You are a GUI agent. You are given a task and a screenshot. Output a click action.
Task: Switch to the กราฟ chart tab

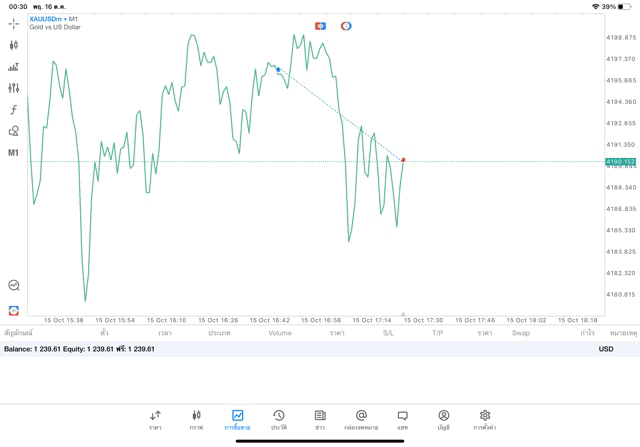196,419
